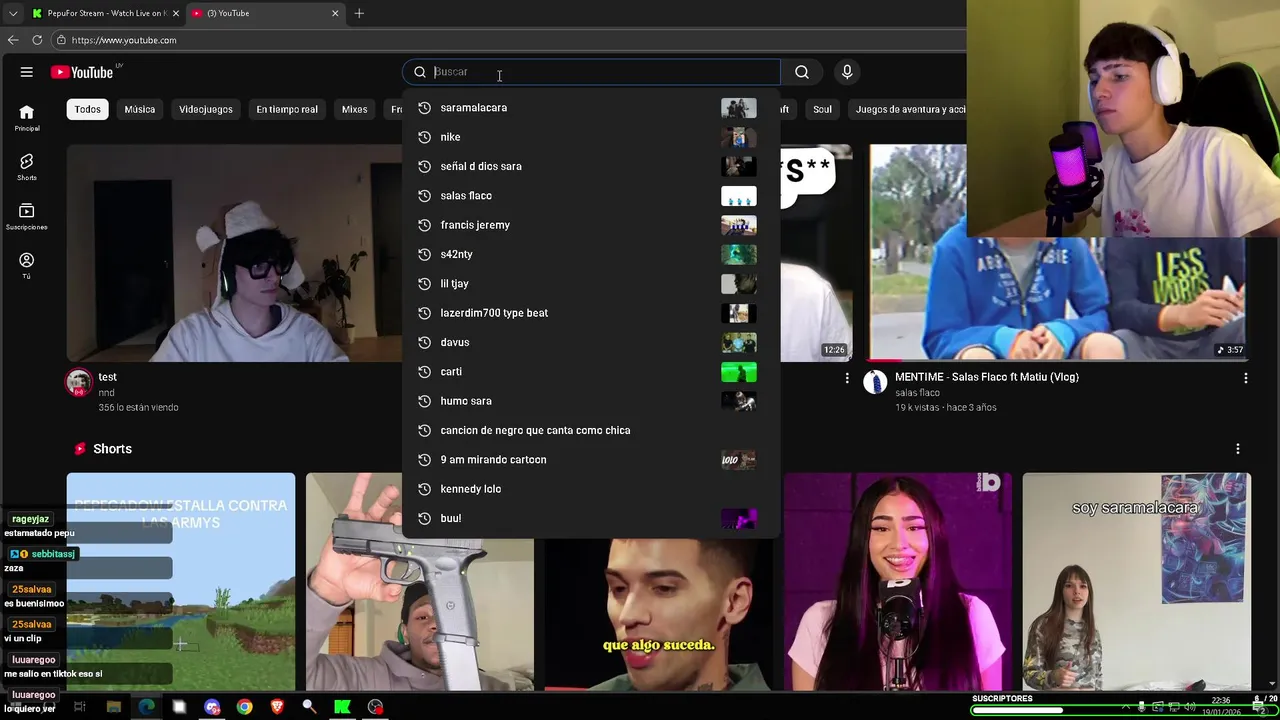Select the Mixes filter chip
This screenshot has height=720, width=1280.
(355, 109)
